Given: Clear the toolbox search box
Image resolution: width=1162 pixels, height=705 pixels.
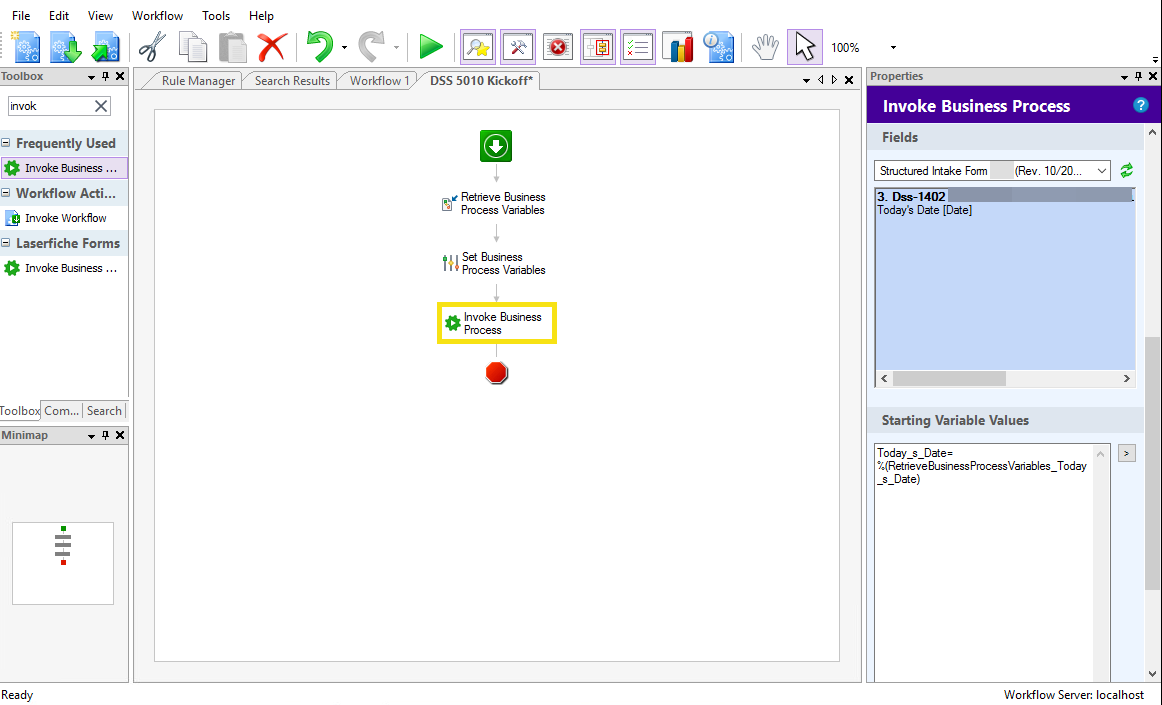Looking at the screenshot, I should 101,106.
